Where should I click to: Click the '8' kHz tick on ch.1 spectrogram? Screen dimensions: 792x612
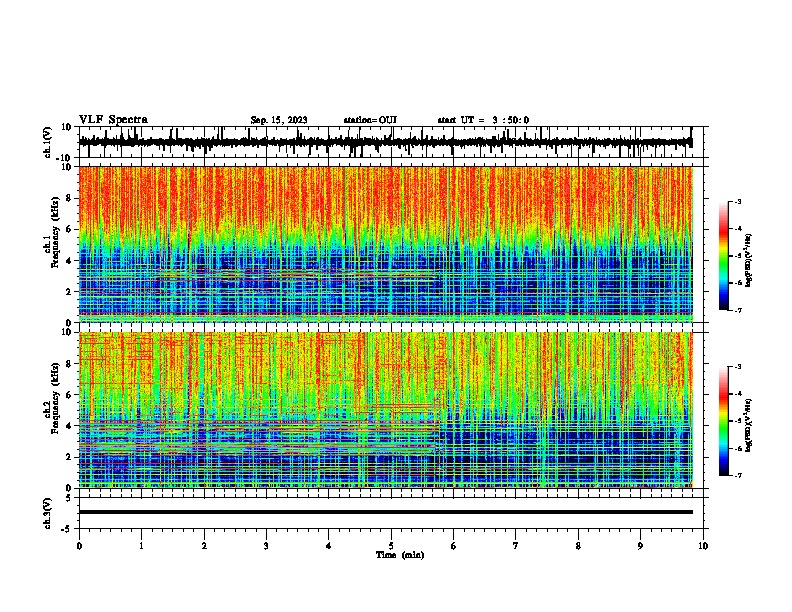click(70, 198)
